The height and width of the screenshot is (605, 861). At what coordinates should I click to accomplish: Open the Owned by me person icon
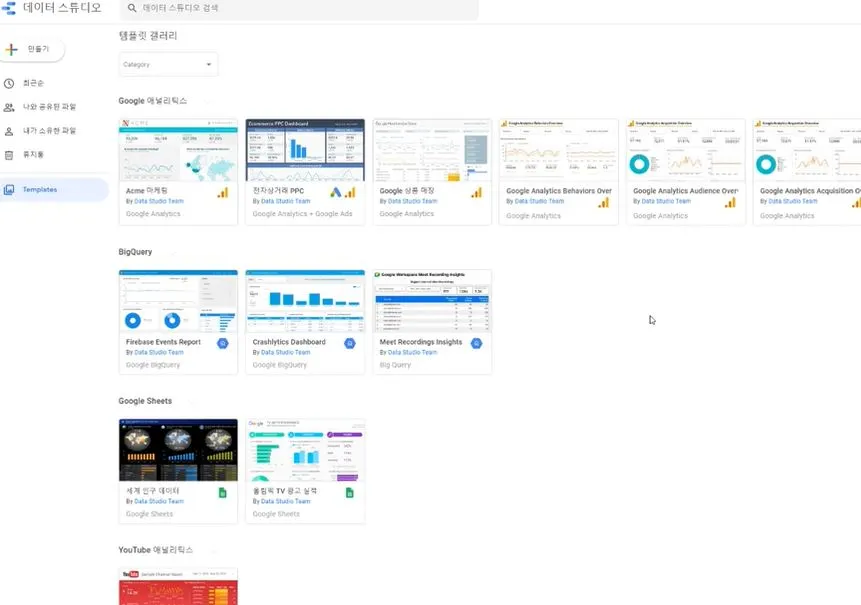pyautogui.click(x=9, y=131)
